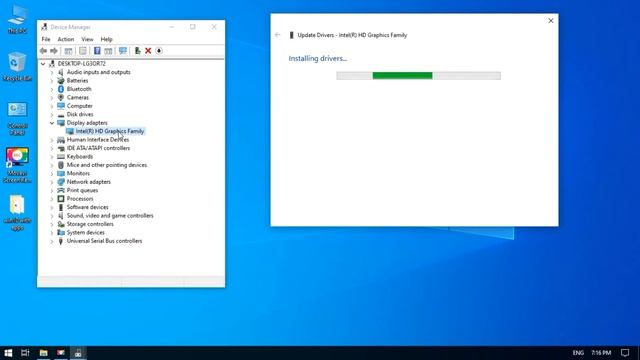The width and height of the screenshot is (640, 360).
Task: Click the 'Display adapters' label text
Action: click(87, 123)
